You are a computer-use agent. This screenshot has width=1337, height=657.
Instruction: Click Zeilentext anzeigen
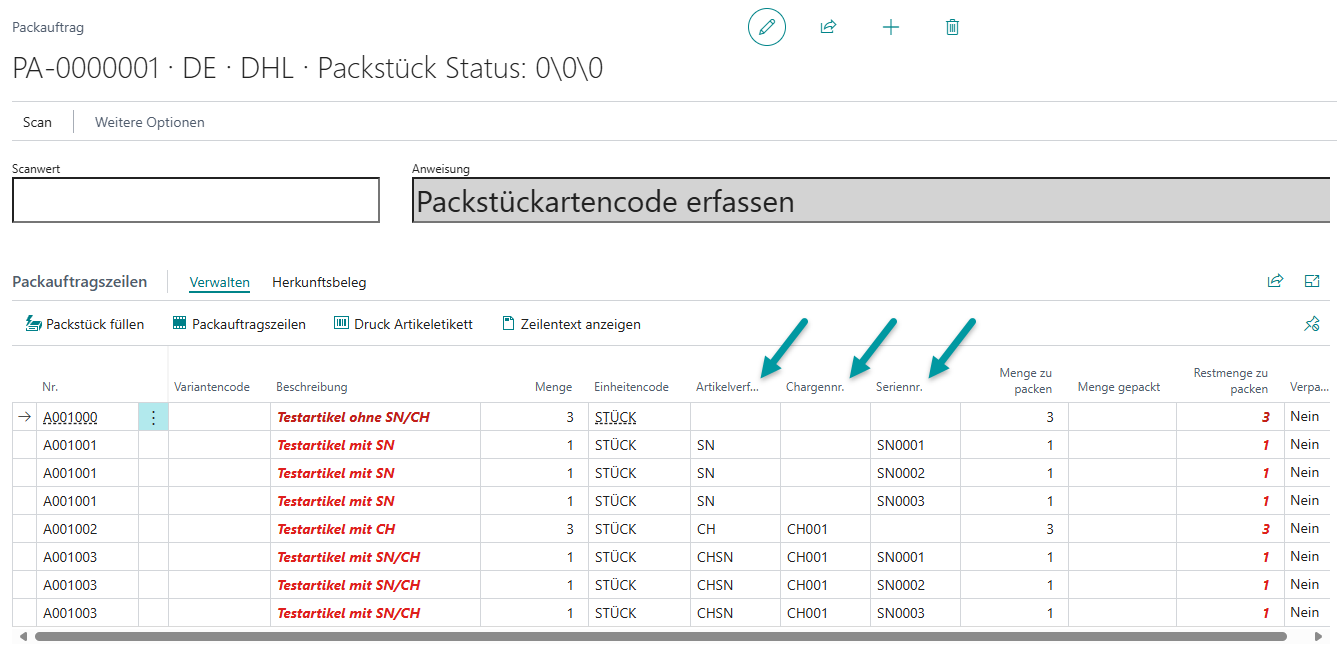pos(571,324)
